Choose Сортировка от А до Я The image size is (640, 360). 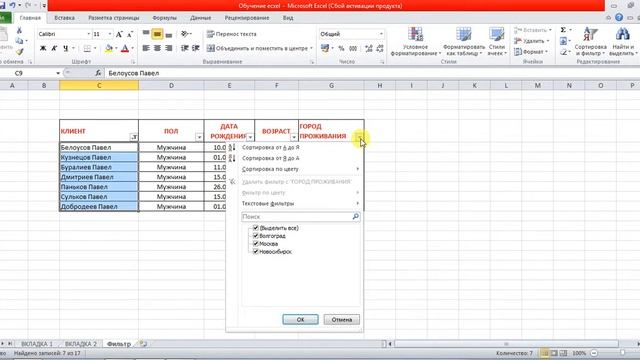click(271, 147)
